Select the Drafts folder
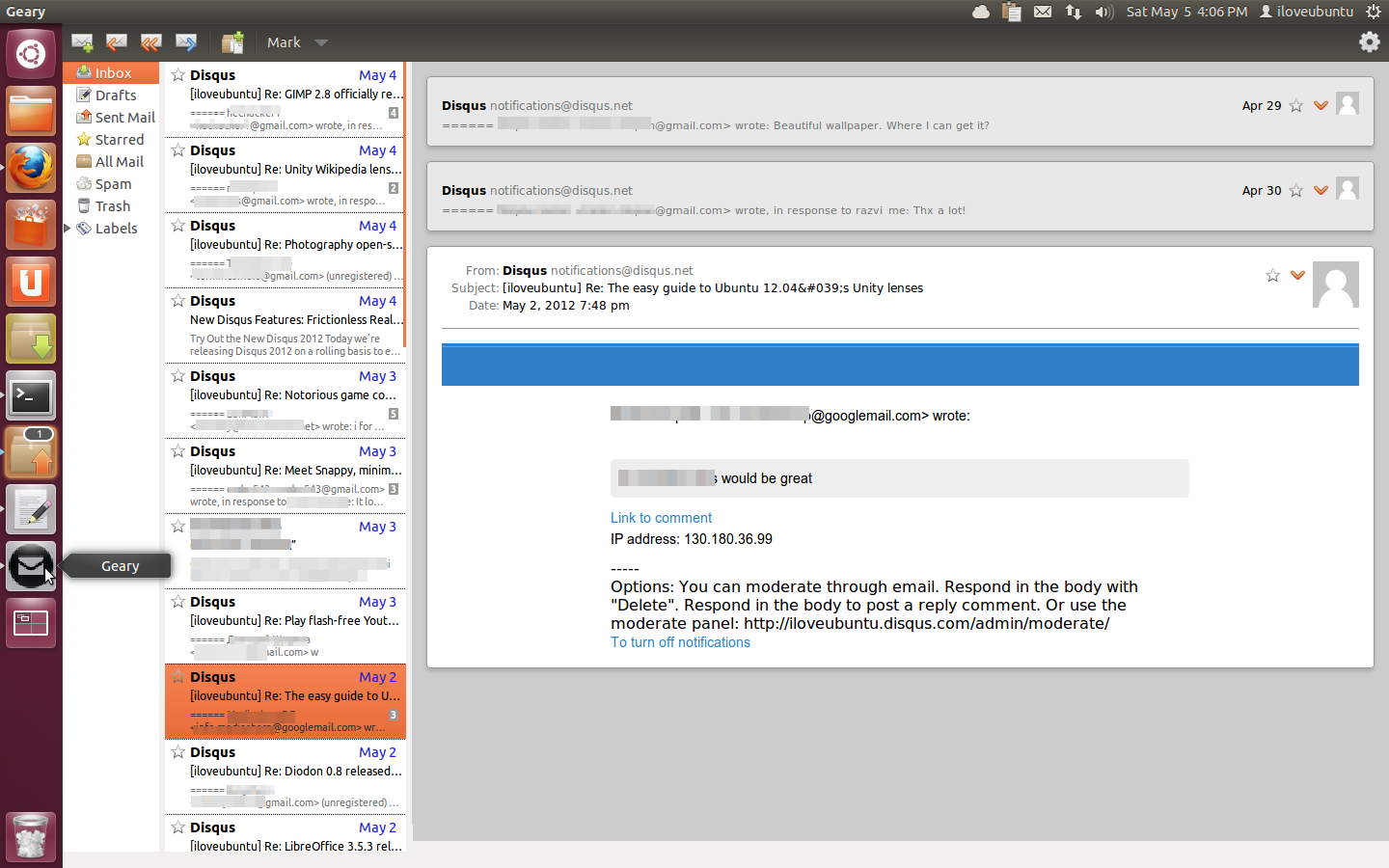The image size is (1389, 868). click(116, 95)
